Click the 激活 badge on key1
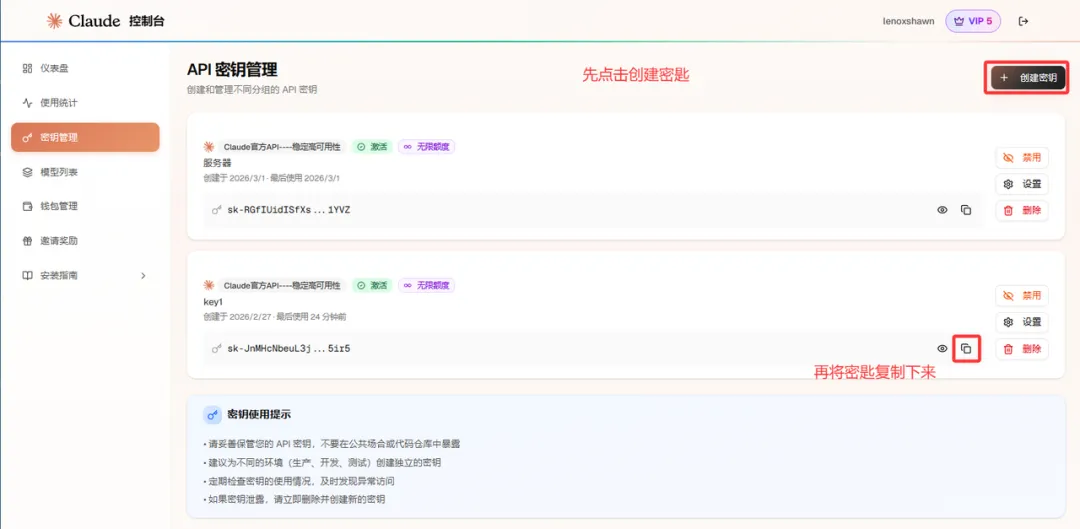Viewport: 1080px width, 529px height. click(x=372, y=285)
